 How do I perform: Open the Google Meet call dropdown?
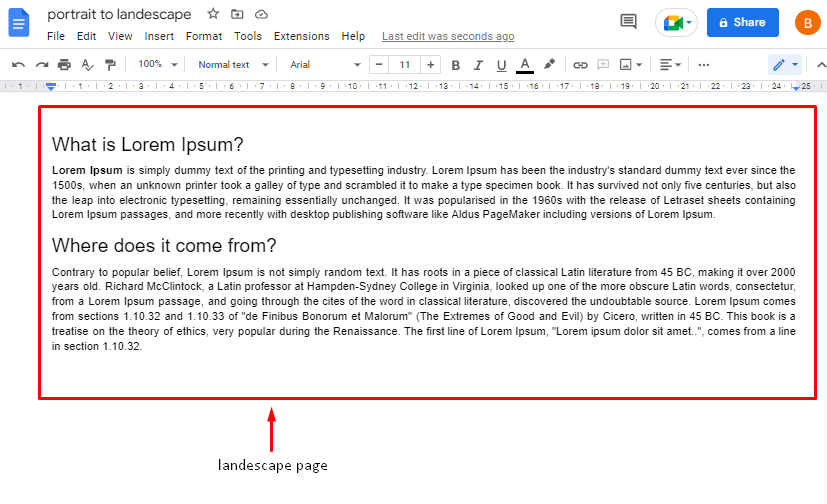(677, 23)
